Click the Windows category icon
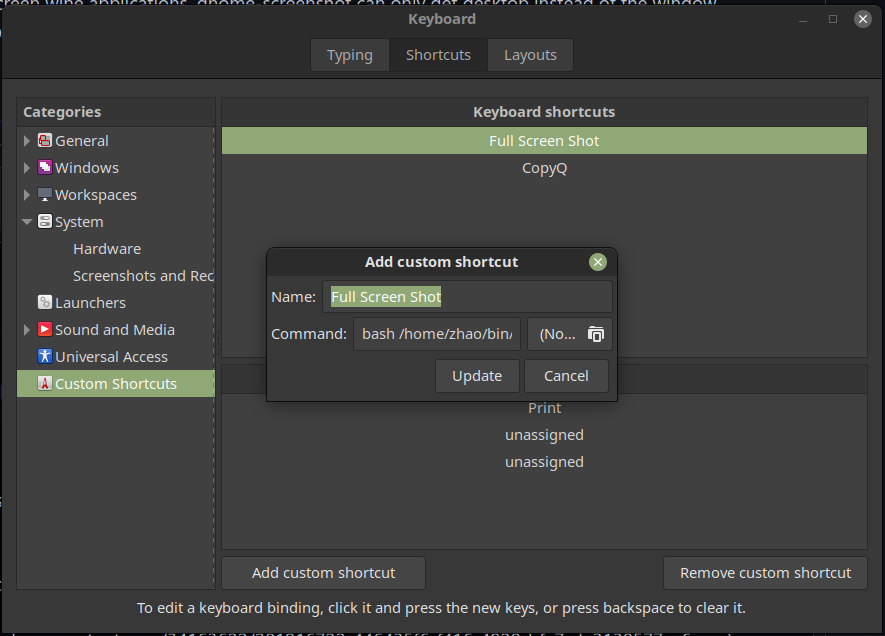Viewport: 885px width, 636px height. [44, 167]
